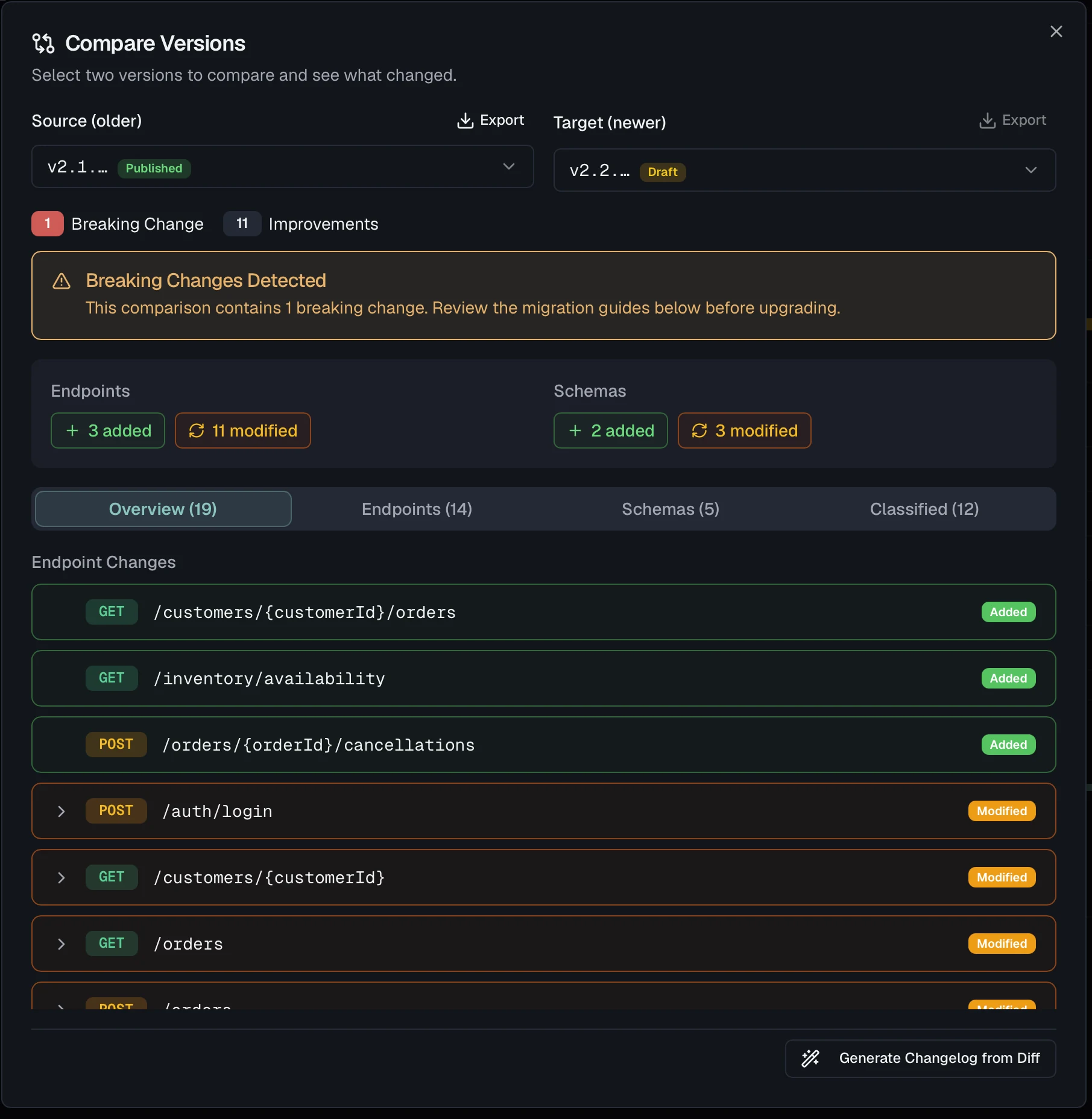This screenshot has height=1119, width=1092.
Task: Click the Added badge on /customers/{customerId}/orders
Action: (1008, 612)
